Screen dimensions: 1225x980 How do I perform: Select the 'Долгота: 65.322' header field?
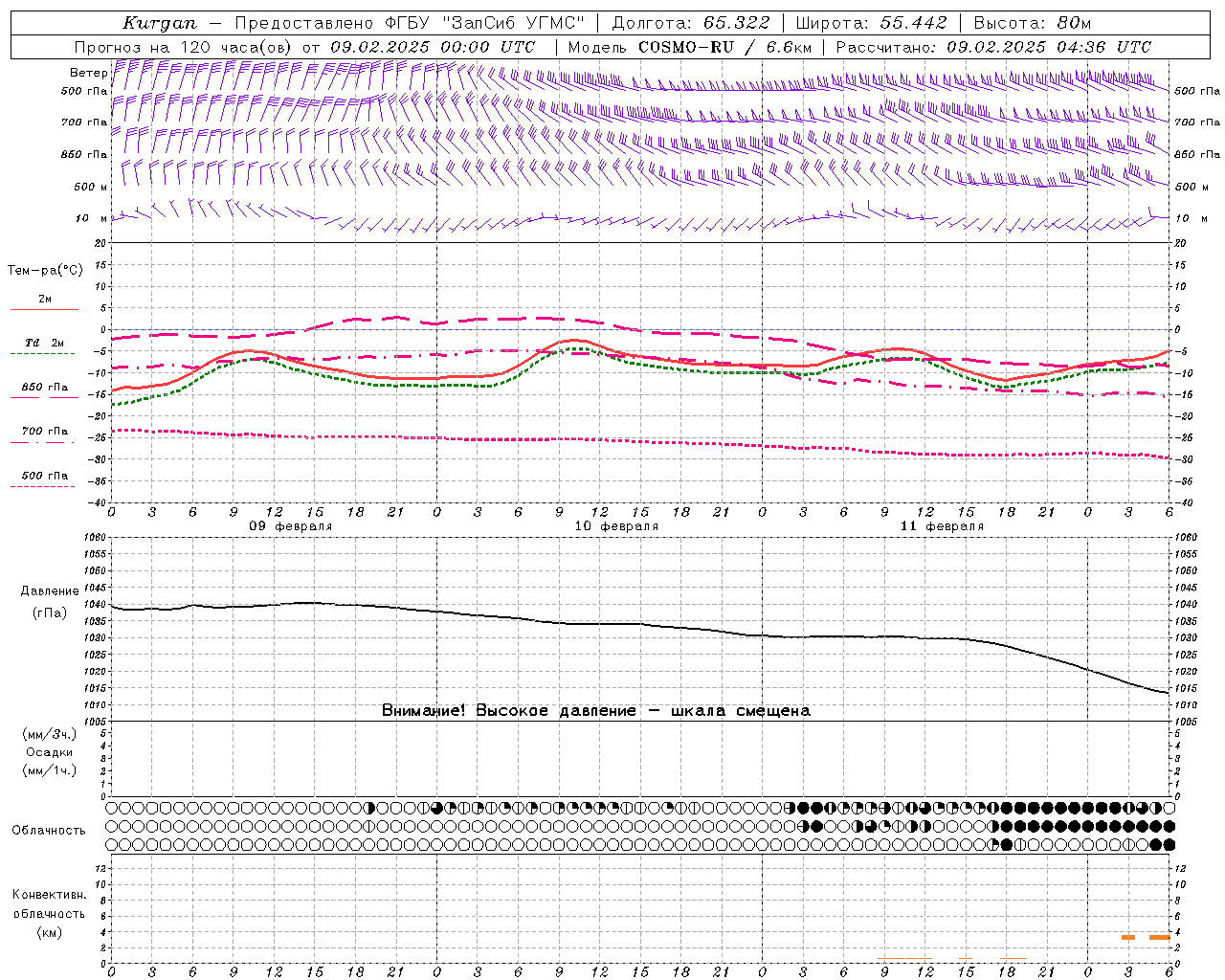coord(690,23)
